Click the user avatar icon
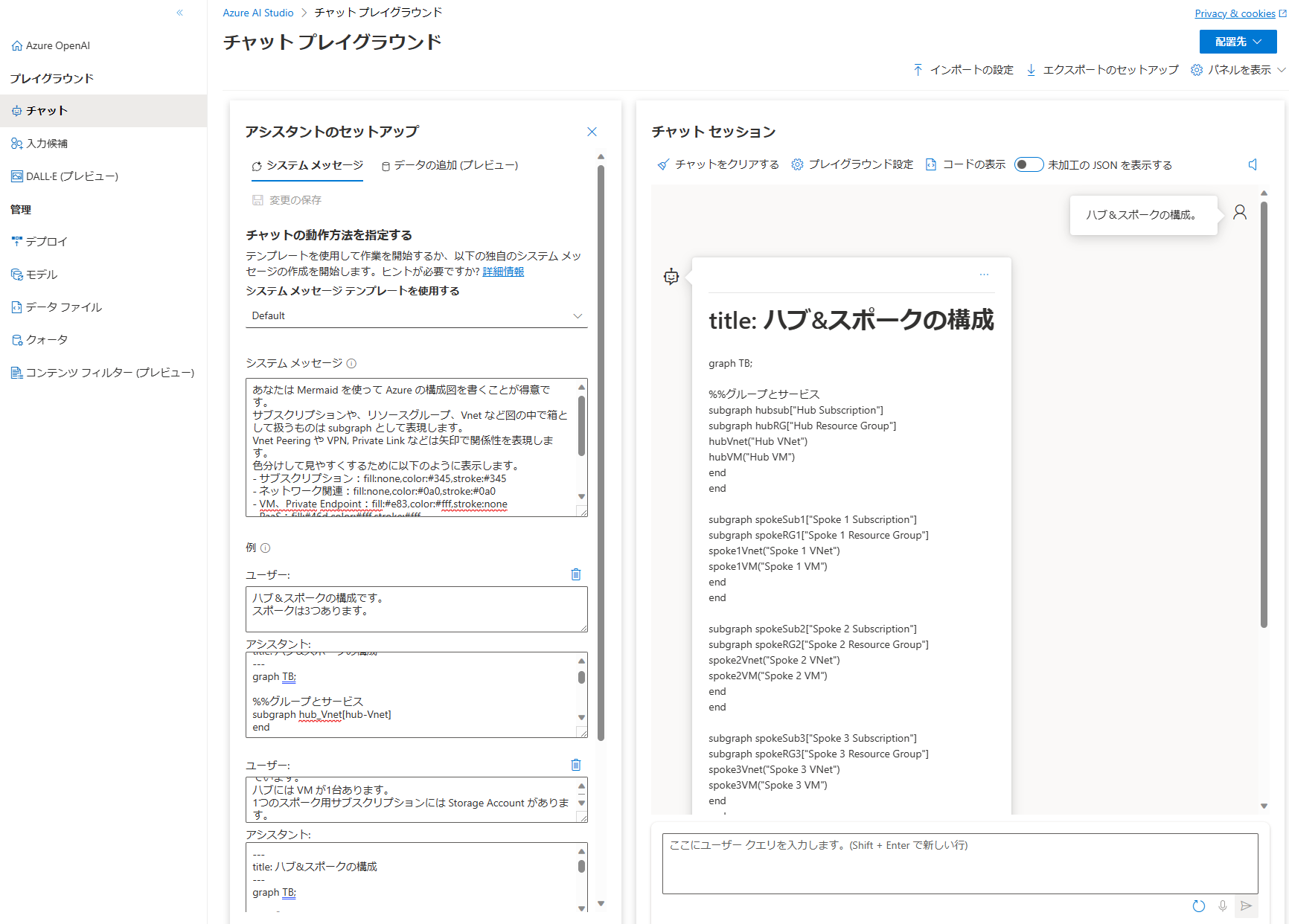Screen dimensions: 1289x924 pos(1240,213)
